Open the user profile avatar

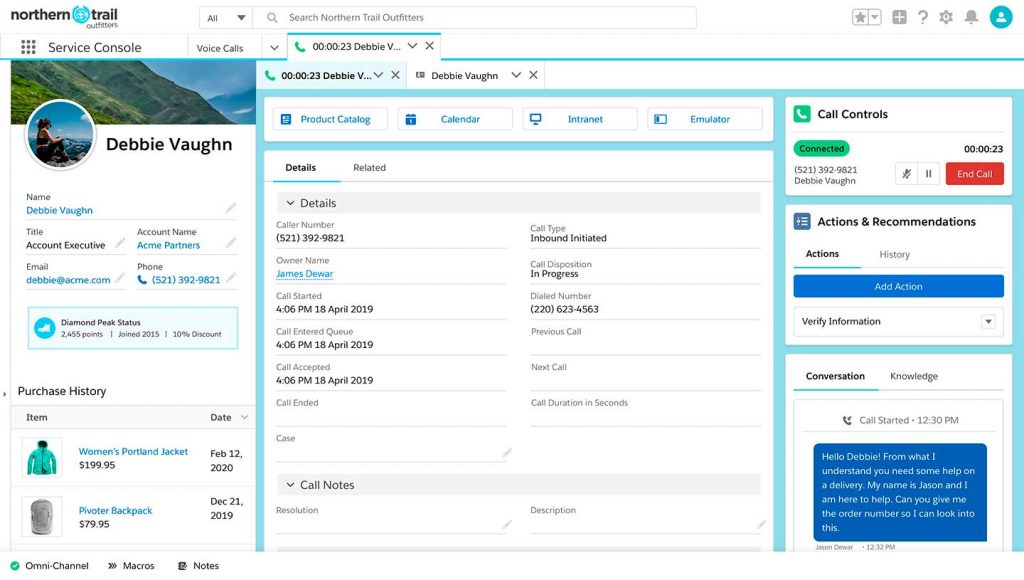tap(1000, 16)
